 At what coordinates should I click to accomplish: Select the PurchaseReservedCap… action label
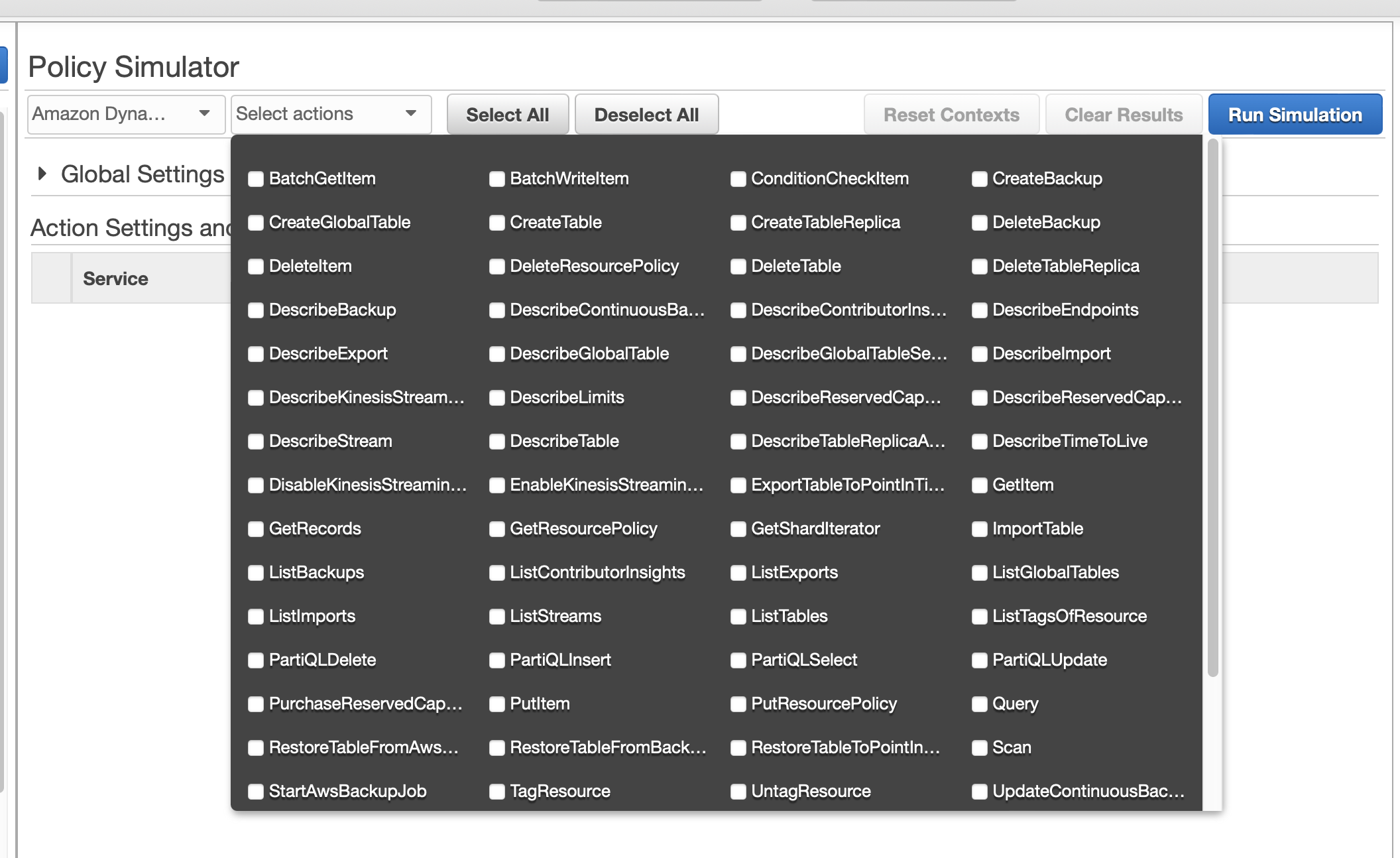(366, 704)
